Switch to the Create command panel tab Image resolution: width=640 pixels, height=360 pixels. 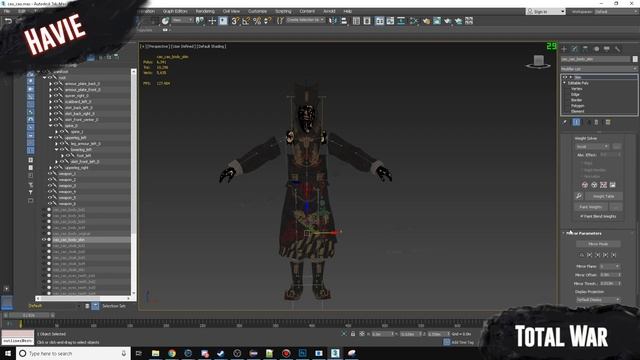pyautogui.click(x=564, y=49)
